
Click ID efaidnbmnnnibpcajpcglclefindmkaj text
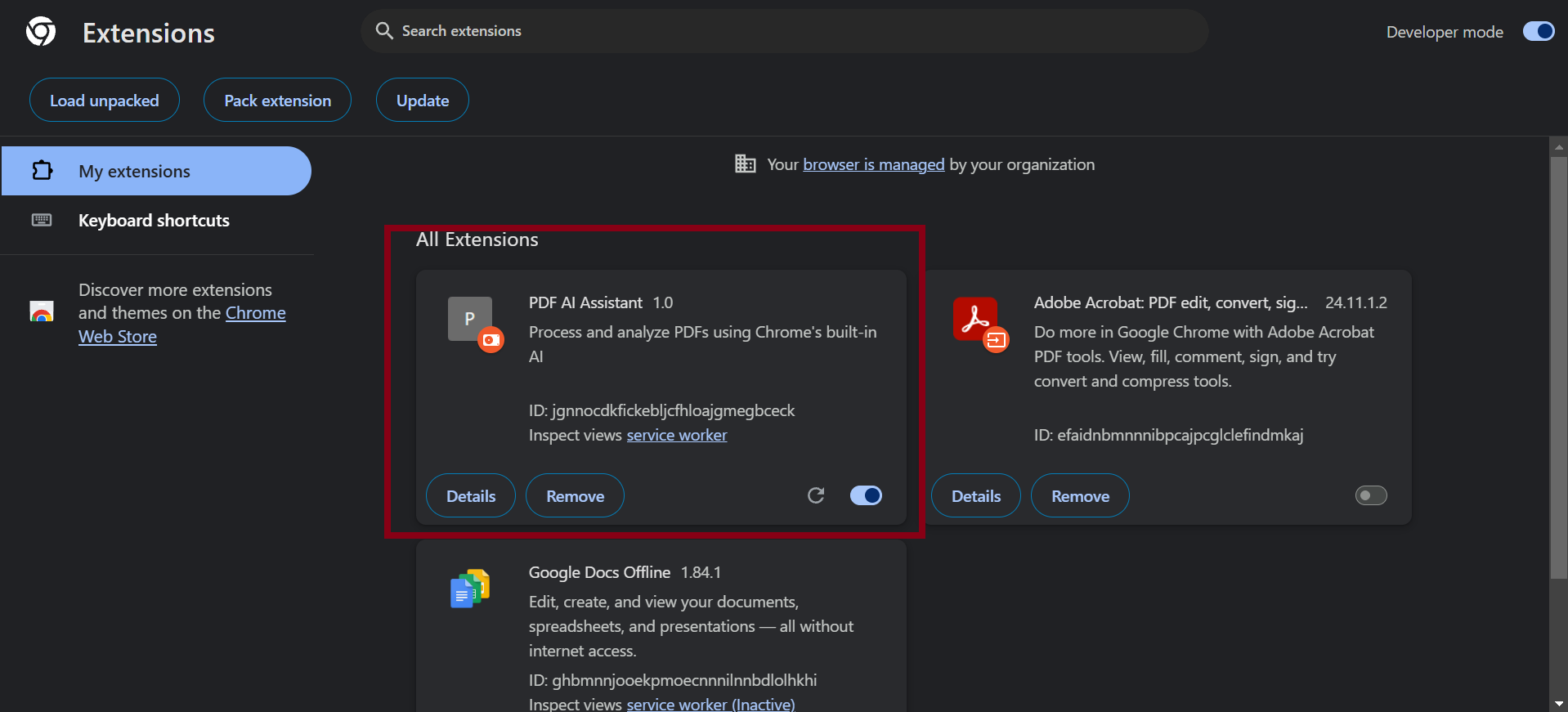[1168, 435]
